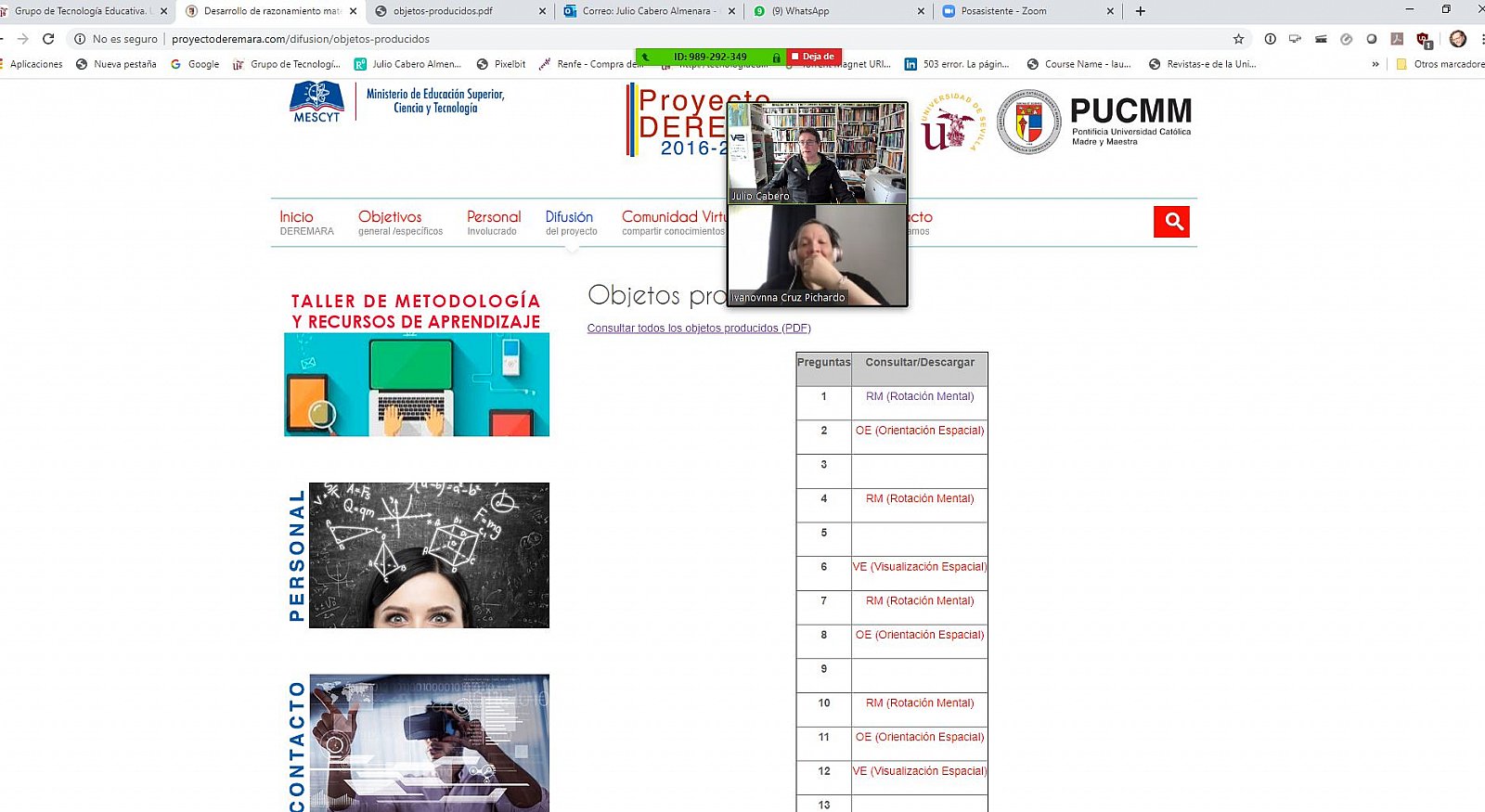Open 'Consultar todos los objetos producidos (PDF)' link
The image size is (1485, 812).
click(698, 329)
